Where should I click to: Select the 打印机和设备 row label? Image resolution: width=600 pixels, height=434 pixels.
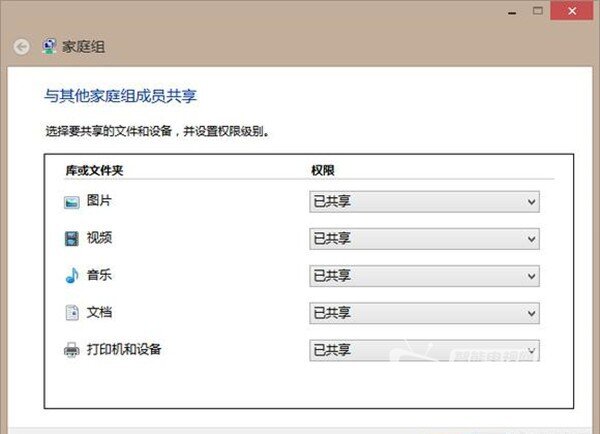pyautogui.click(x=124, y=349)
